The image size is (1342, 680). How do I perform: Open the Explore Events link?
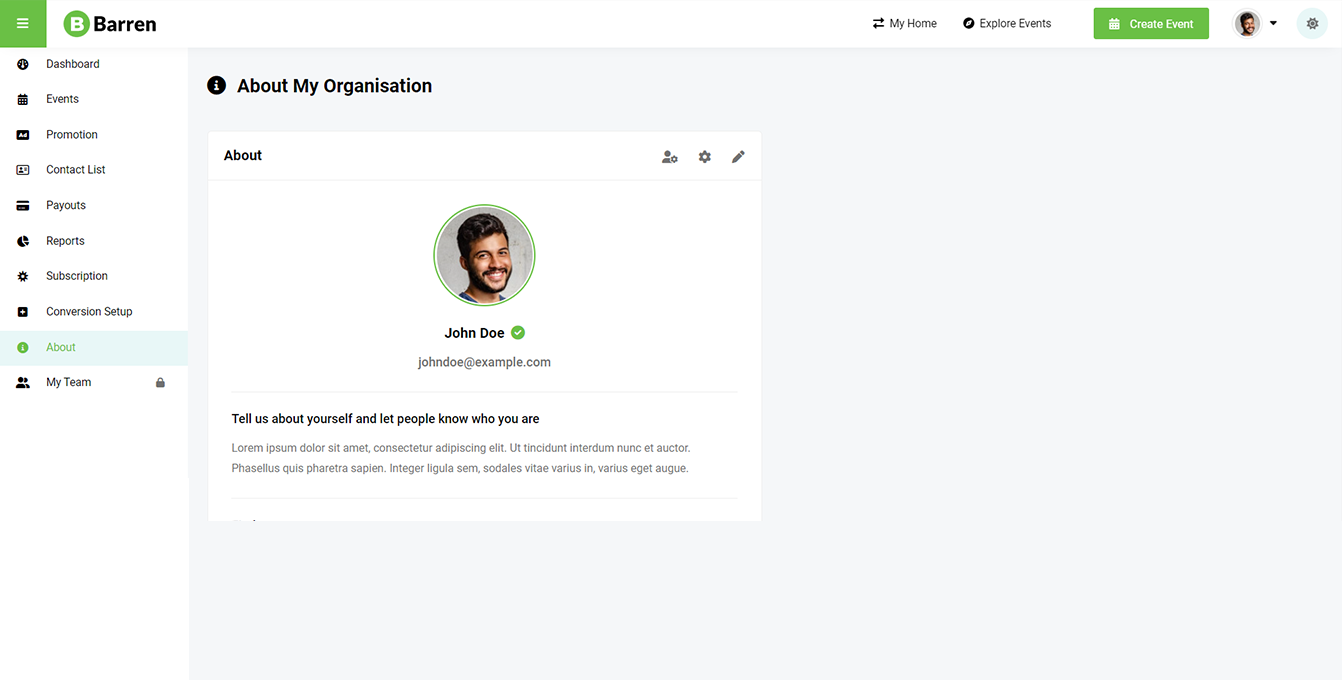[1007, 24]
